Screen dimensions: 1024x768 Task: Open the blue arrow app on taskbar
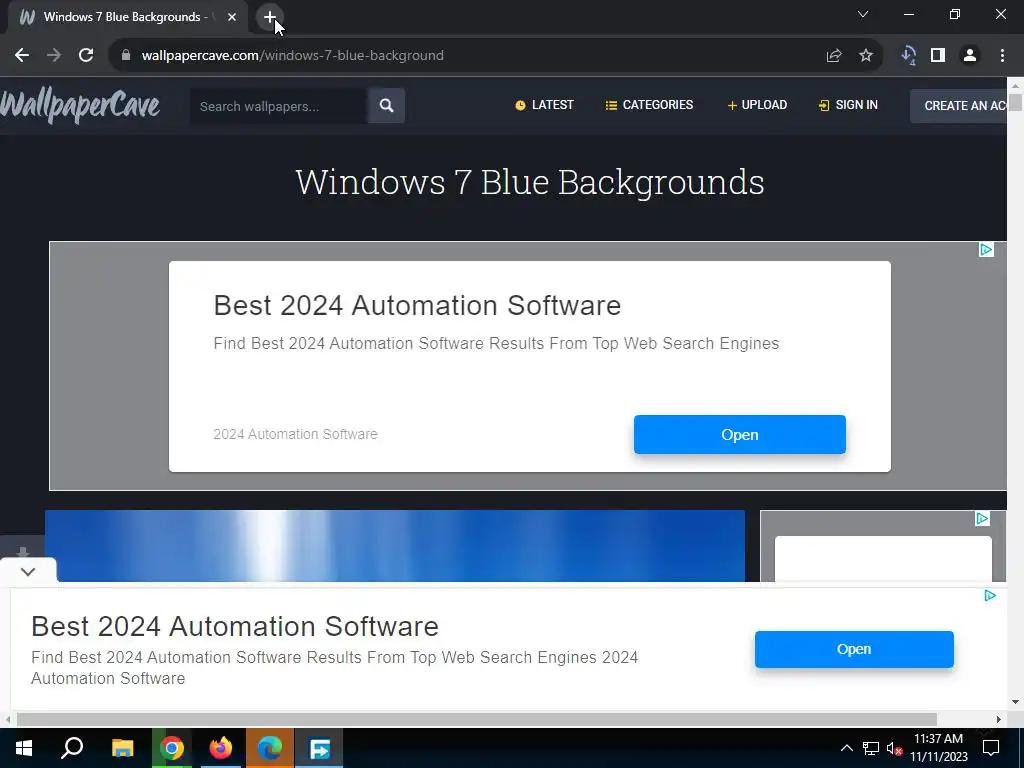pyautogui.click(x=319, y=748)
